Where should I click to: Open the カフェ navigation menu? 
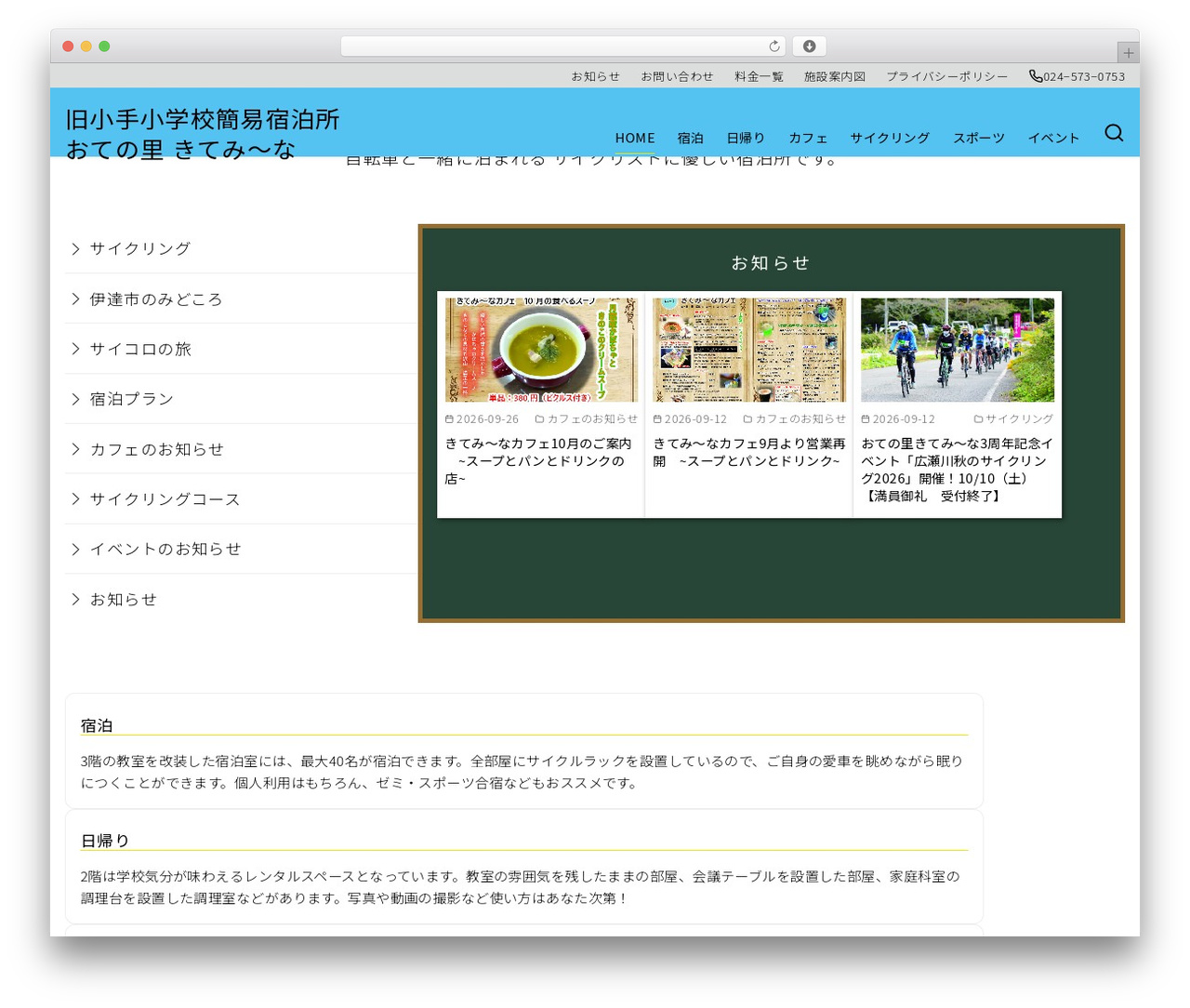pos(808,138)
